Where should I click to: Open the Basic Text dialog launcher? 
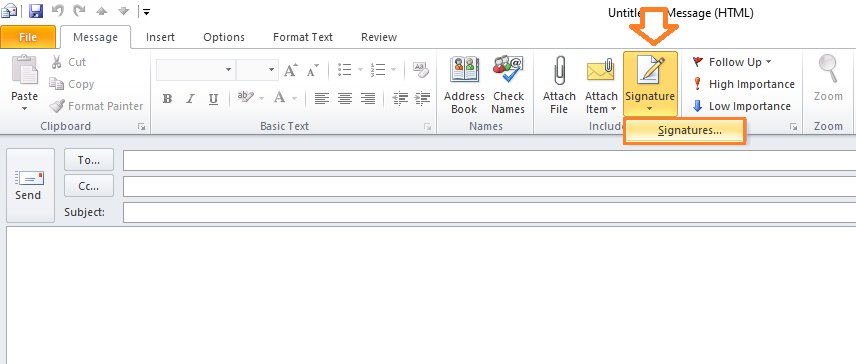click(427, 127)
